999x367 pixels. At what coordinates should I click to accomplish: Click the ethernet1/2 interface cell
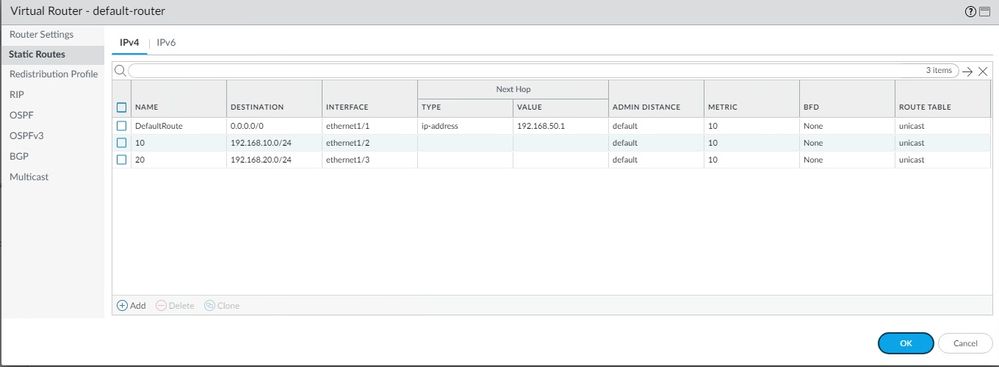coord(348,143)
